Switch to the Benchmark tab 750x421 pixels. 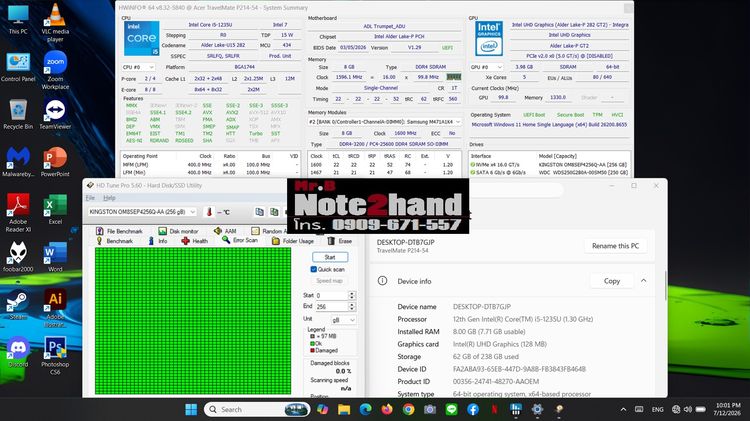114,241
